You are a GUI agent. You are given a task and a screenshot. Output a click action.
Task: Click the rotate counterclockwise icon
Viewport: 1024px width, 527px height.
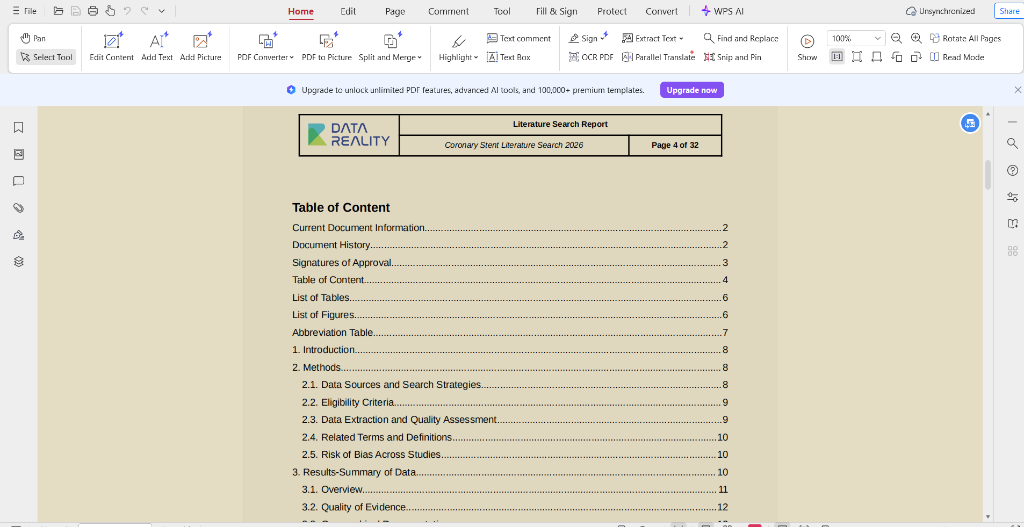pos(897,57)
